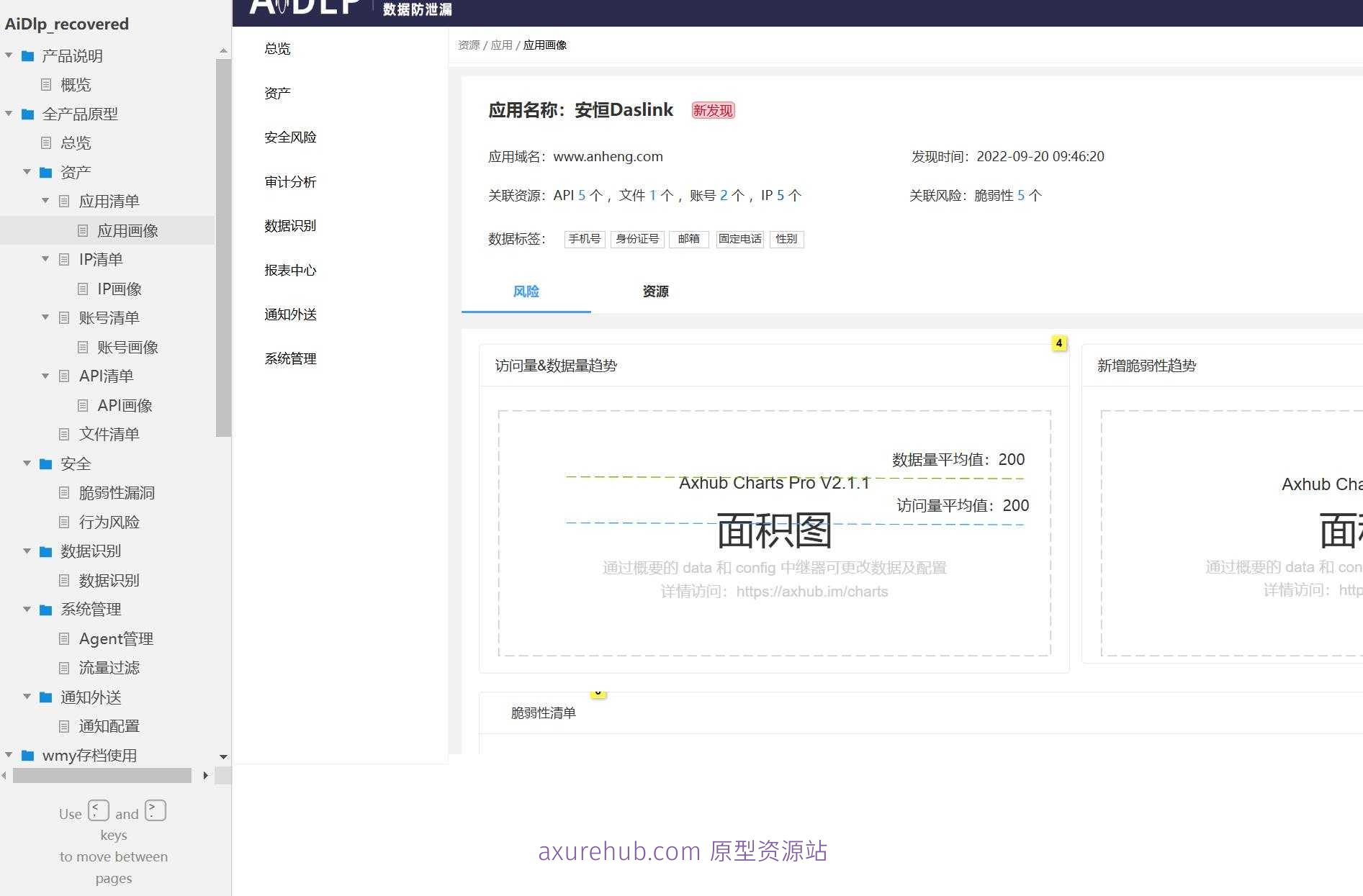Click the page icon beside 应用画像

pos(84,230)
